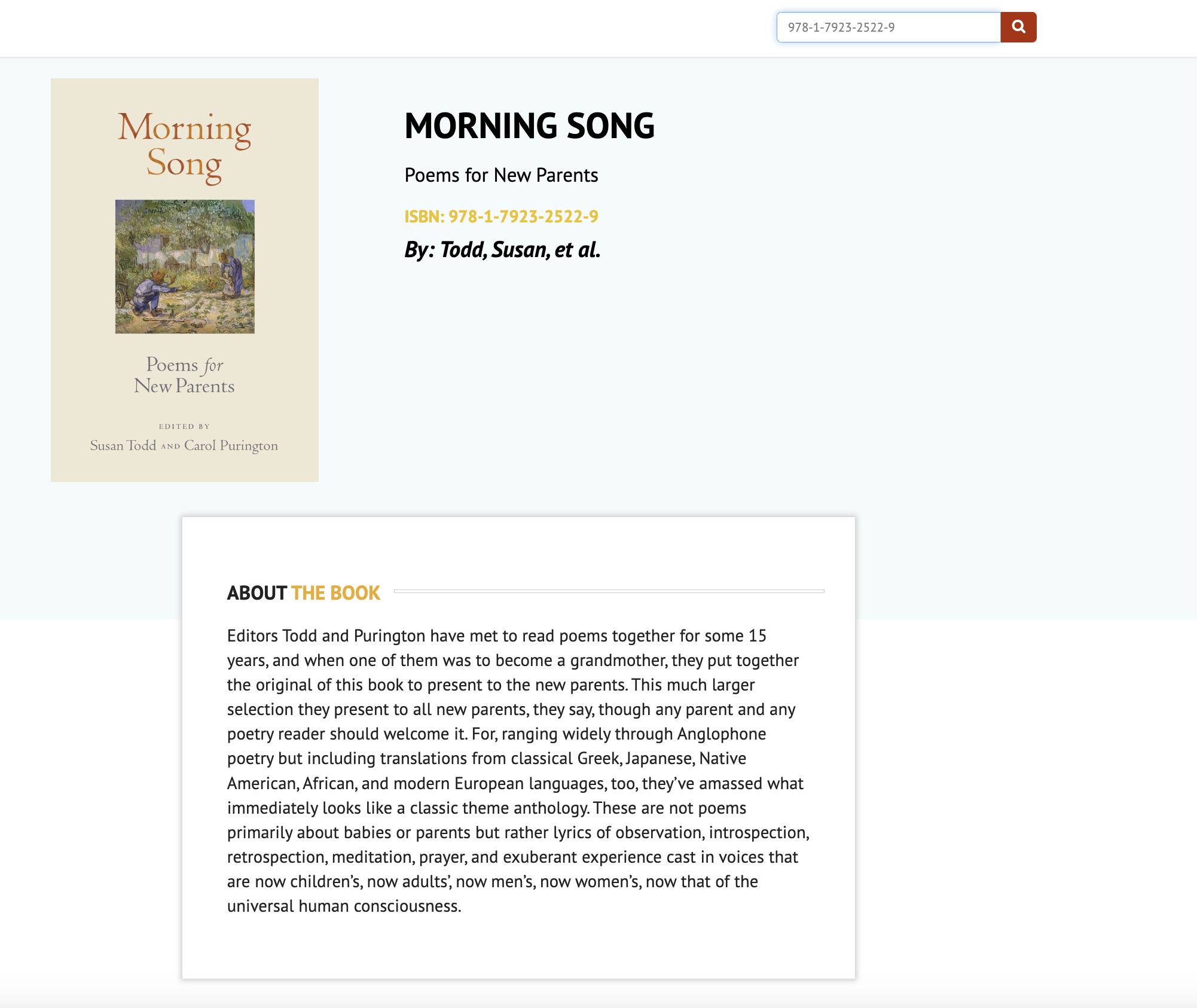Click the book description paragraph
This screenshot has width=1197, height=1008.
(518, 771)
